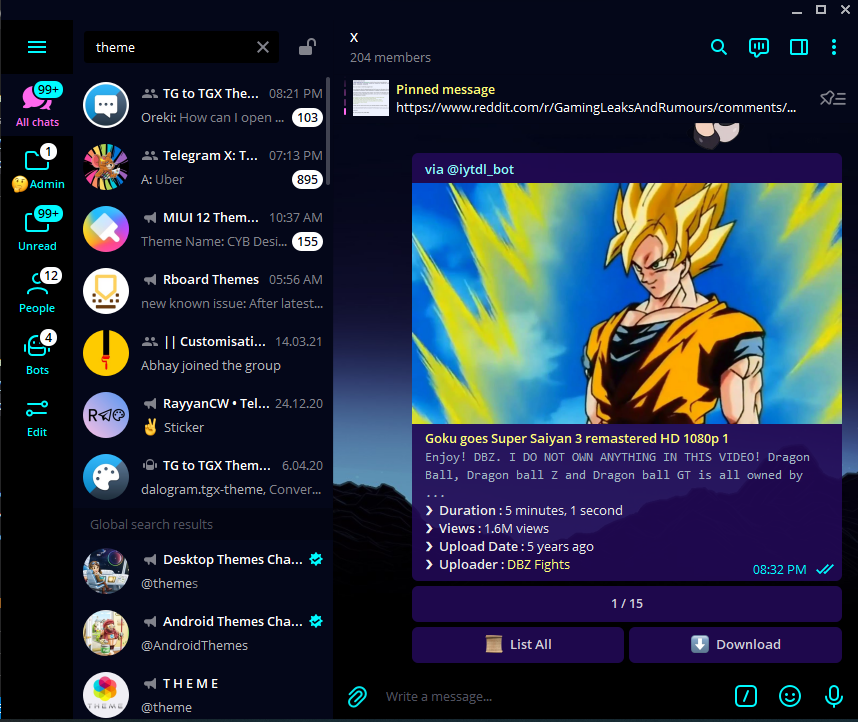Open the emoji picker
This screenshot has width=858, height=722.
click(790, 696)
